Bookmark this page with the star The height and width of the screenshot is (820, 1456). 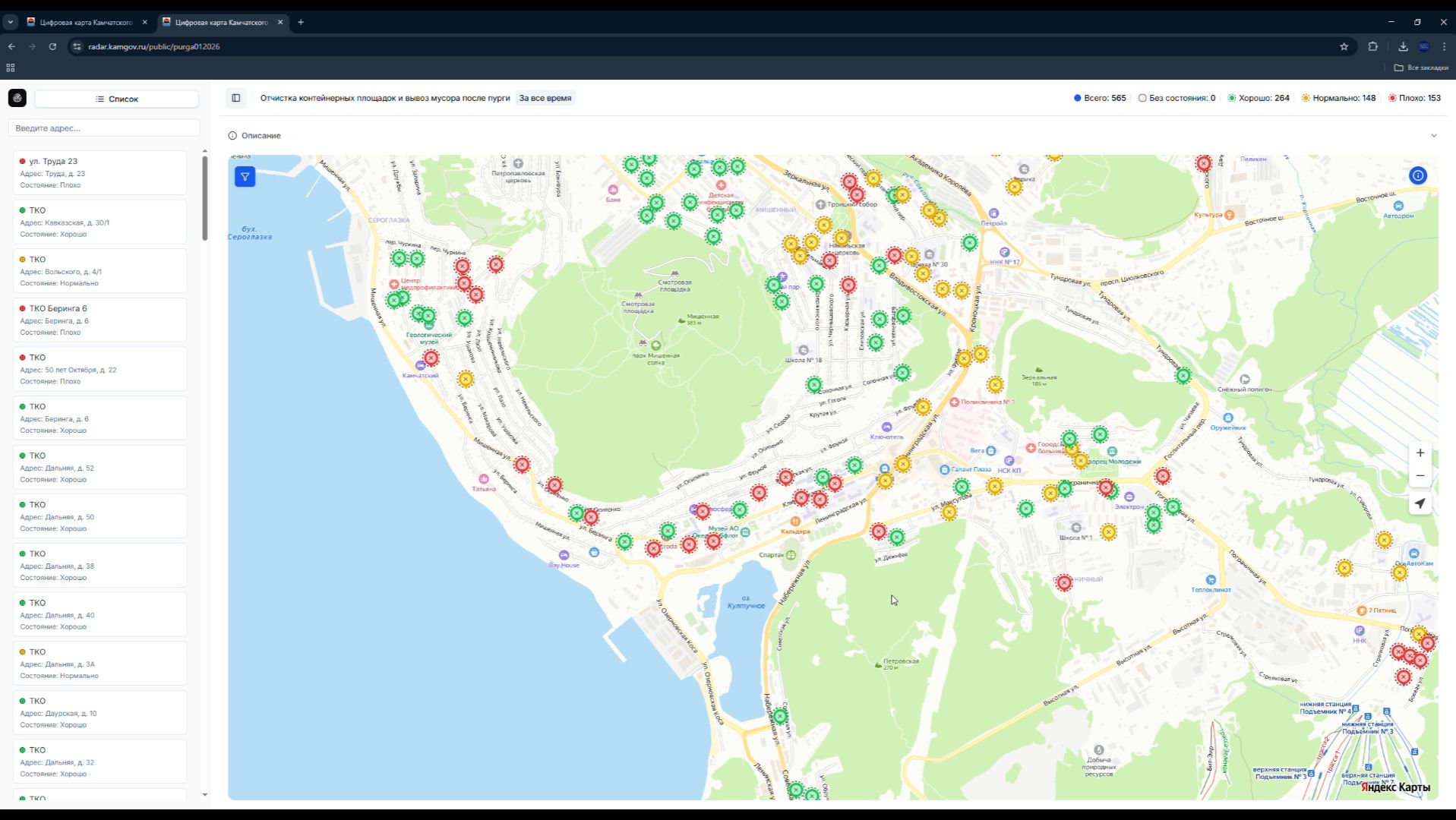click(x=1344, y=46)
